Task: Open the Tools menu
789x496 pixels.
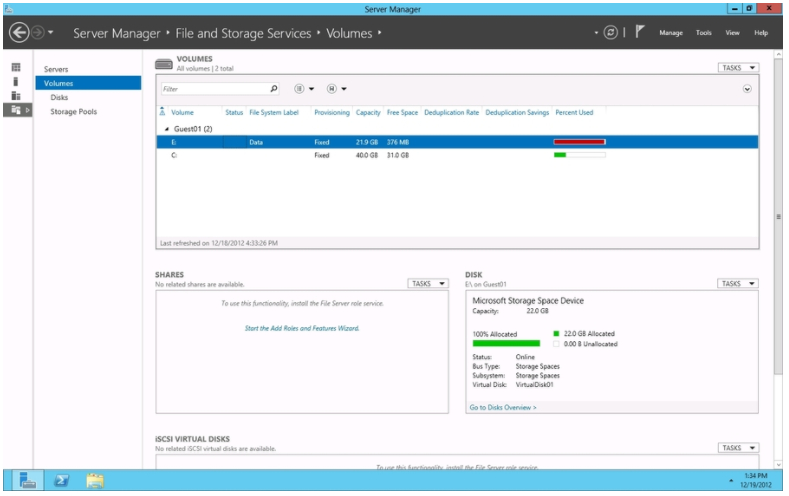Action: 703,33
